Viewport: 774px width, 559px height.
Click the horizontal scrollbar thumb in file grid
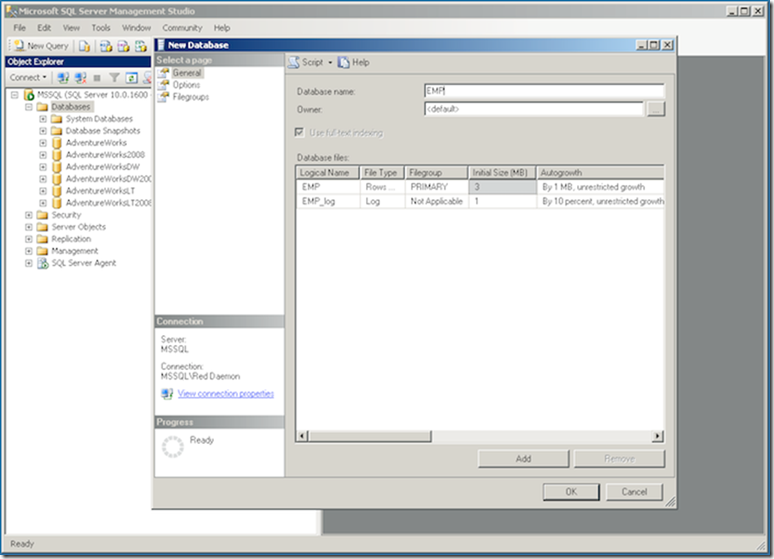click(x=370, y=436)
